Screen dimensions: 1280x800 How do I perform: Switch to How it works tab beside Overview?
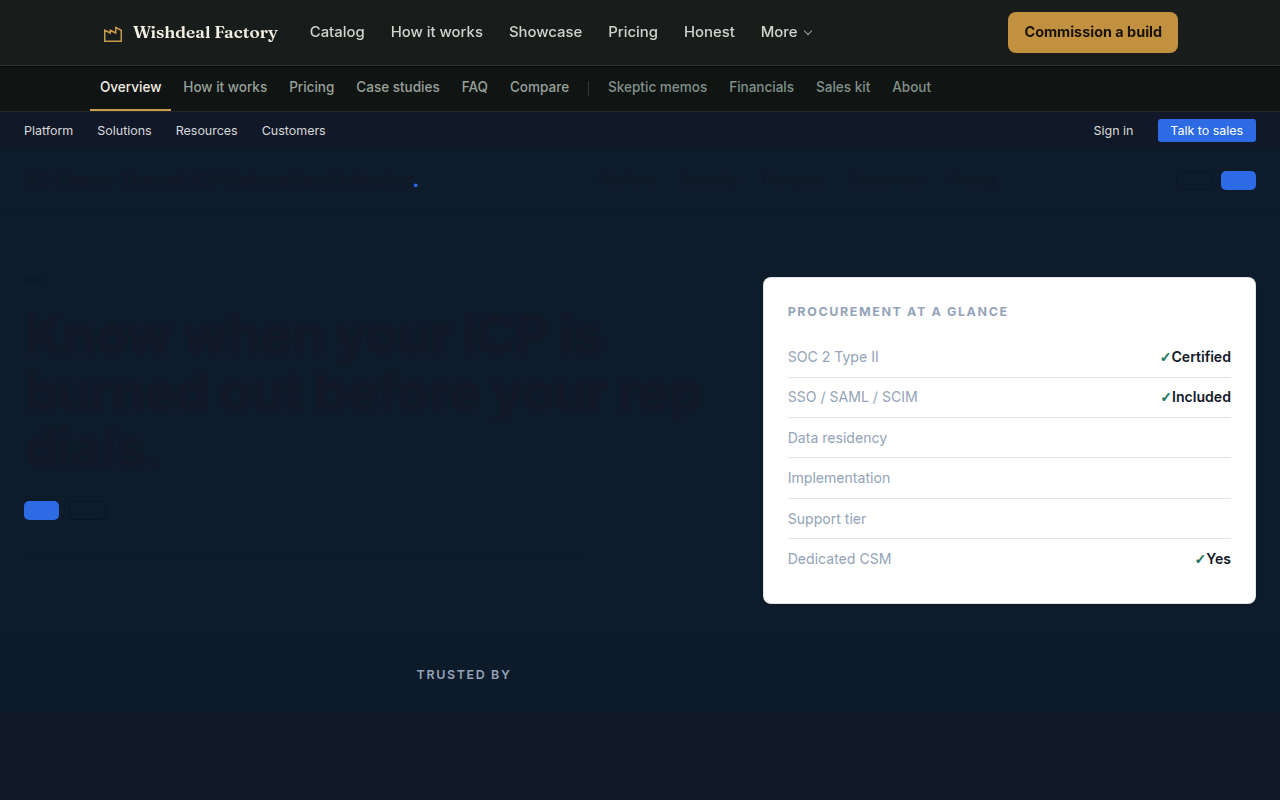[225, 87]
